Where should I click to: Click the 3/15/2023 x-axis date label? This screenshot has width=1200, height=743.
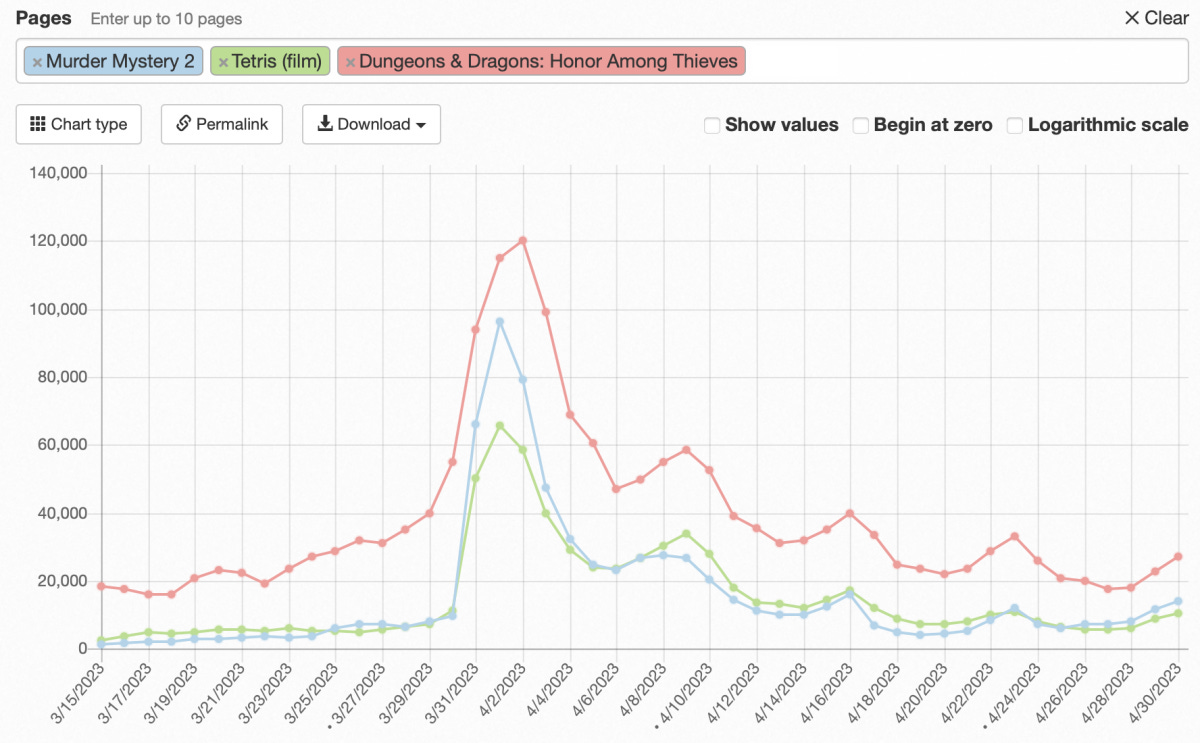(75, 692)
